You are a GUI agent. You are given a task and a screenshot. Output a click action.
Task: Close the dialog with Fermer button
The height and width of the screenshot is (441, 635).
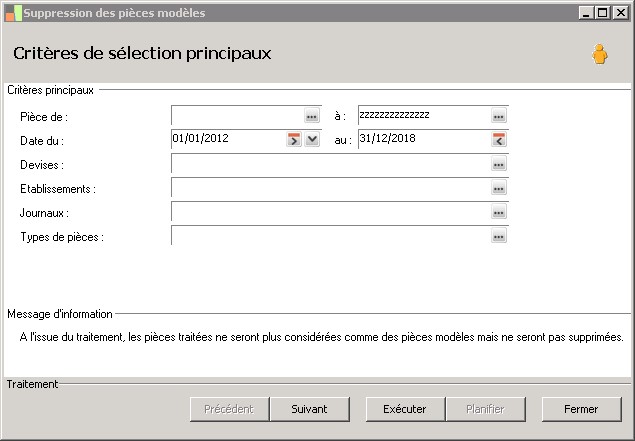coord(581,409)
